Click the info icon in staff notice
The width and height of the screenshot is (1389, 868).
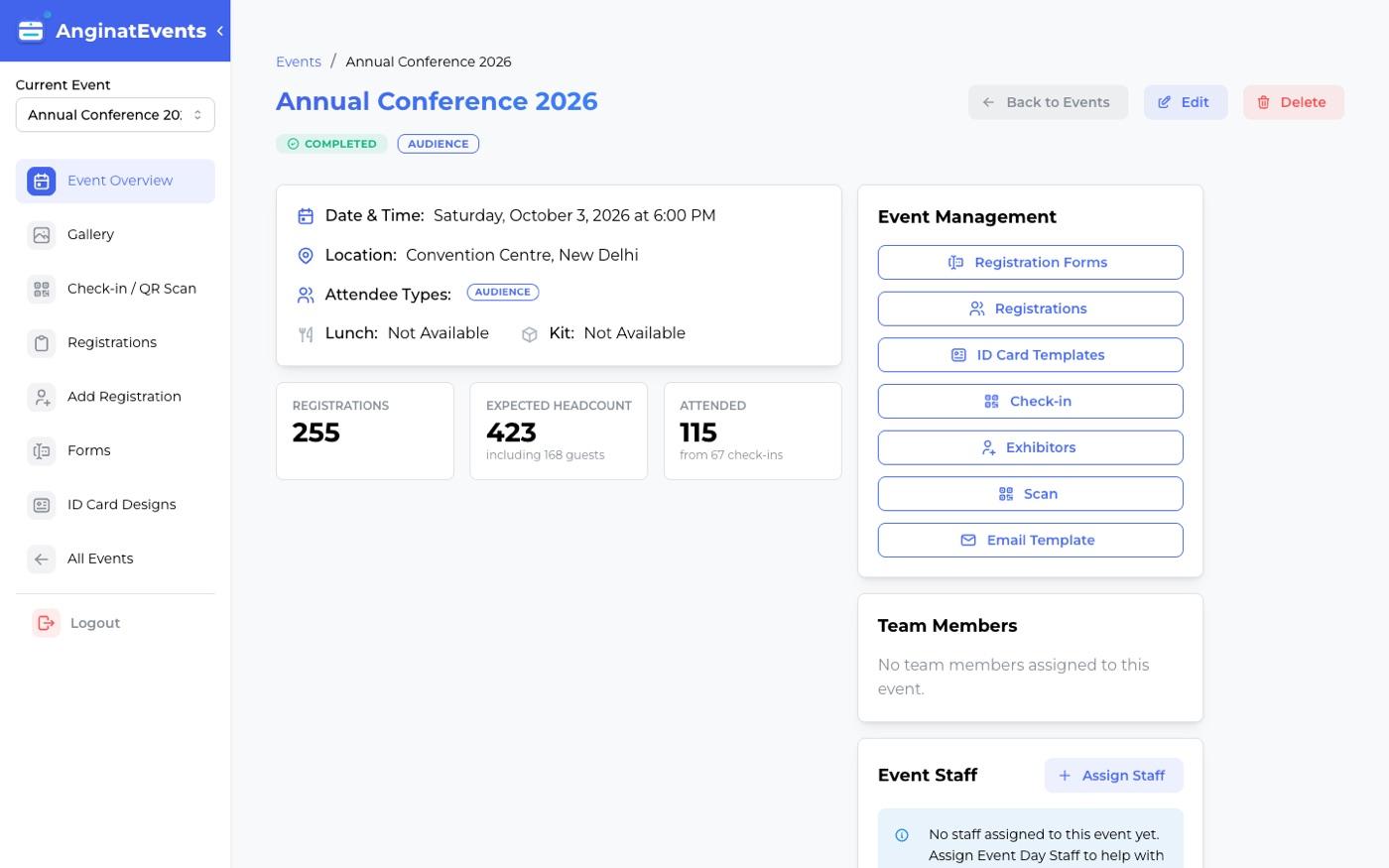tap(902, 835)
